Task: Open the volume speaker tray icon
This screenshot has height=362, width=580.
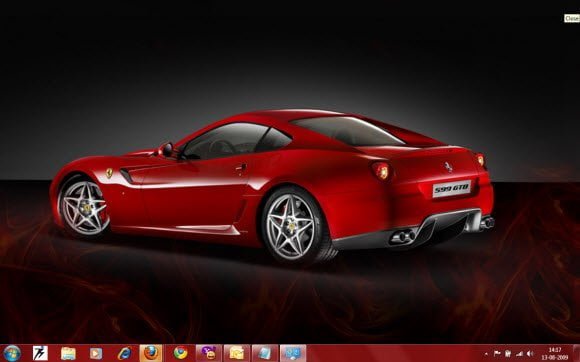Action: [530, 354]
